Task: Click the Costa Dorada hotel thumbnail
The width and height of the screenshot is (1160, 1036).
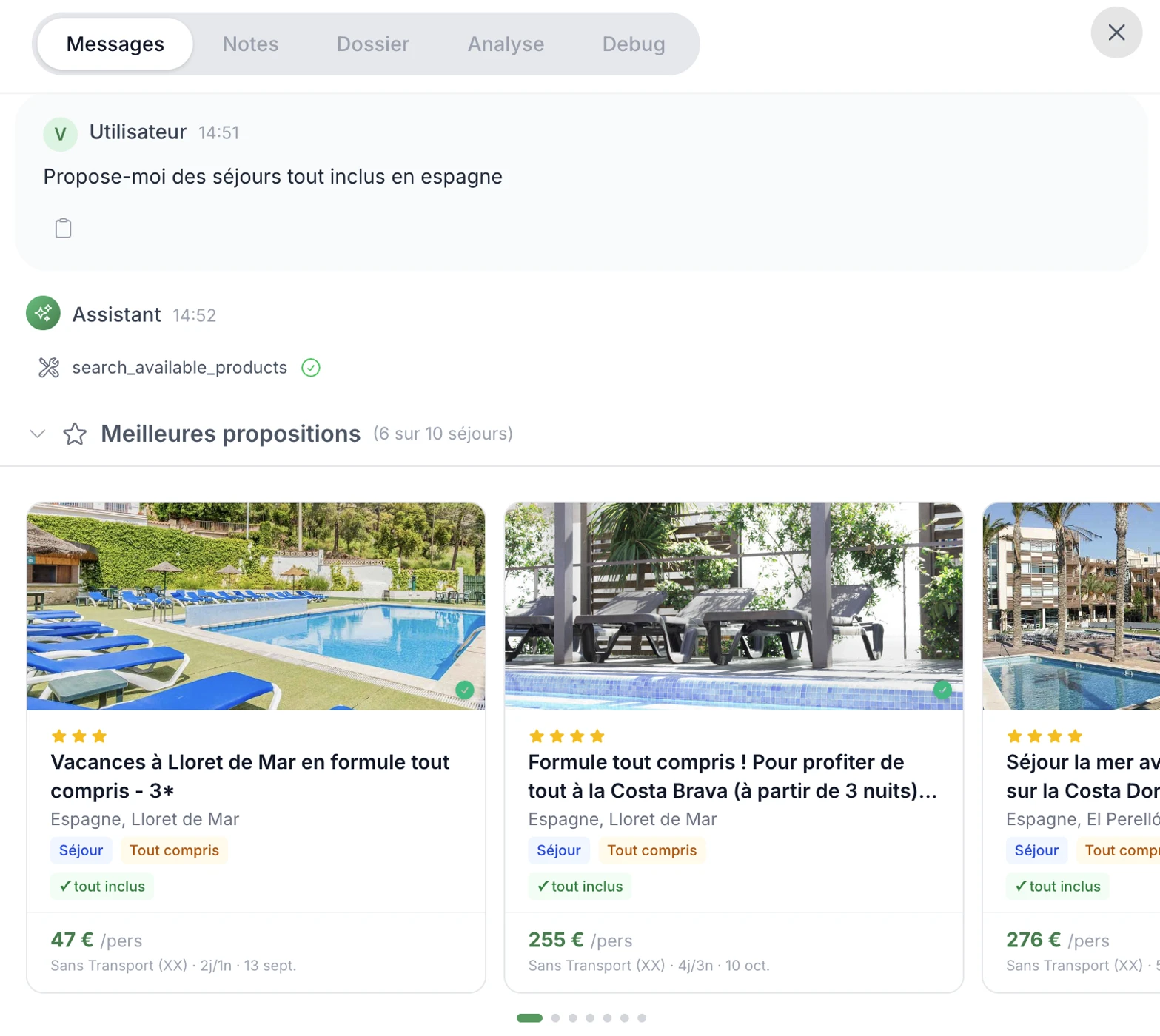Action: tap(1071, 606)
